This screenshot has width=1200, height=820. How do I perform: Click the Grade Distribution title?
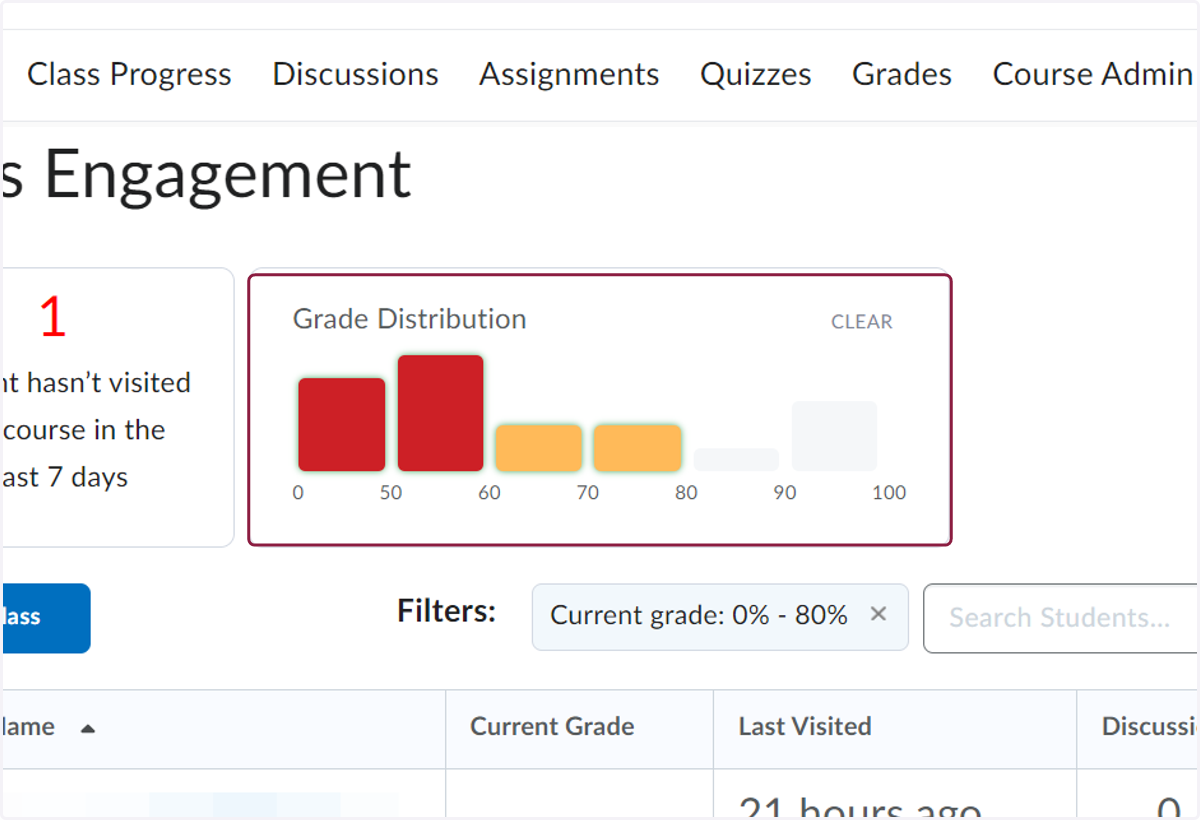(409, 319)
